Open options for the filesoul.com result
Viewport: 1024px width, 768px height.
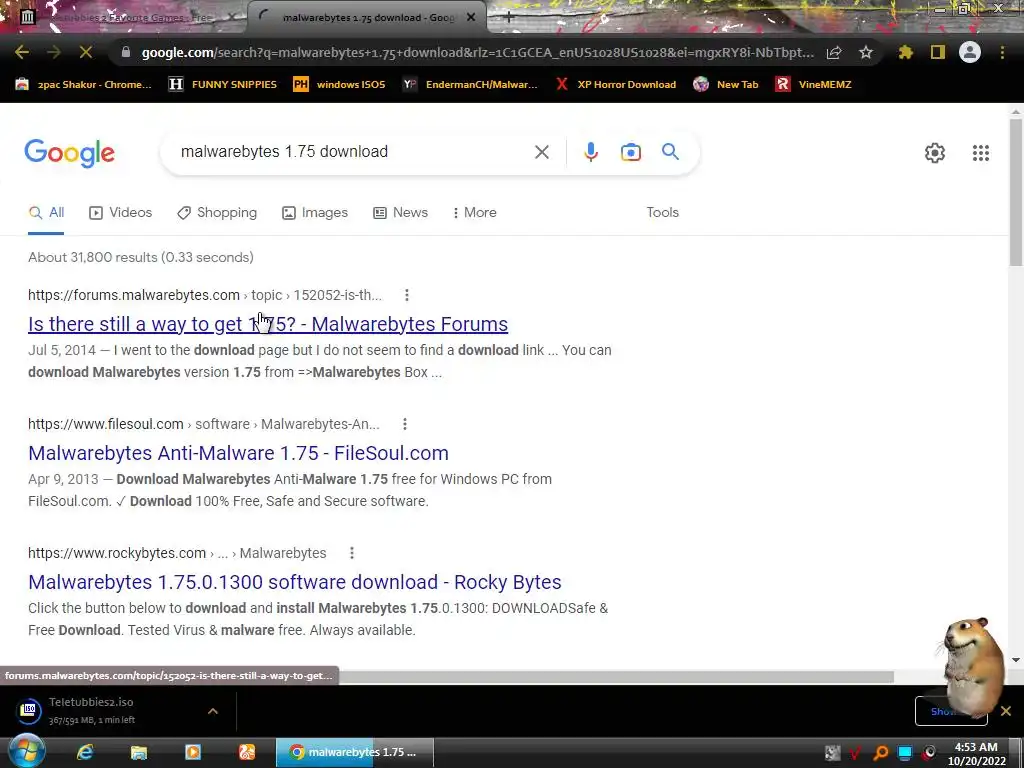tap(405, 424)
